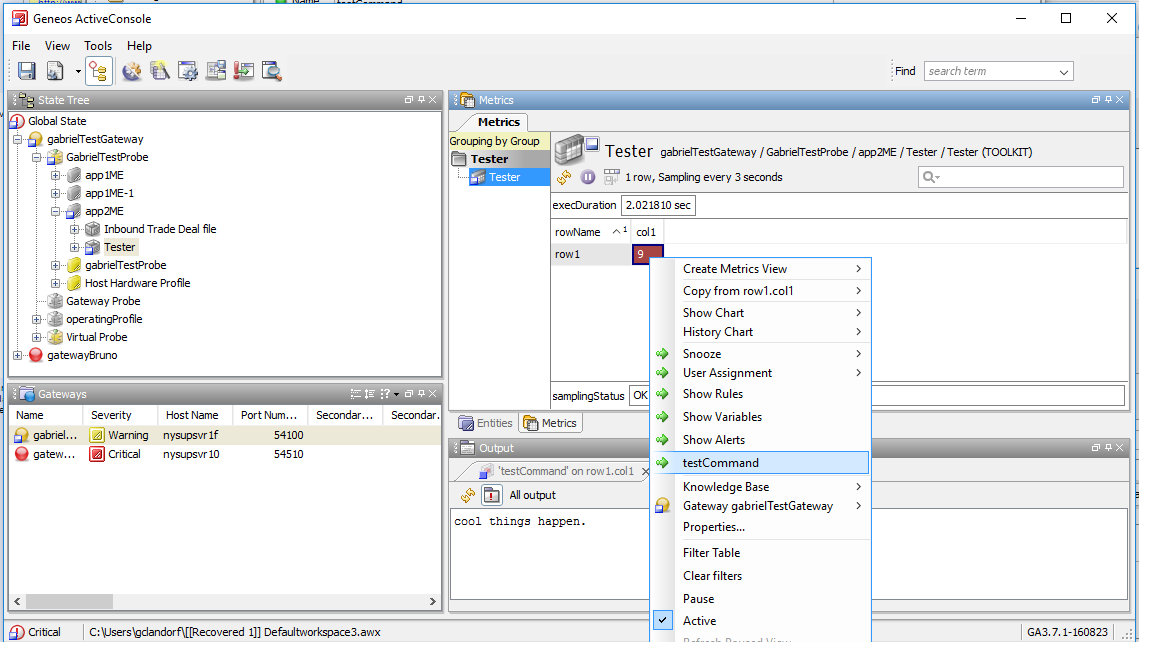Viewport: 1152px width, 648px height.
Task: Click the Severity column header
Action: pos(111,415)
